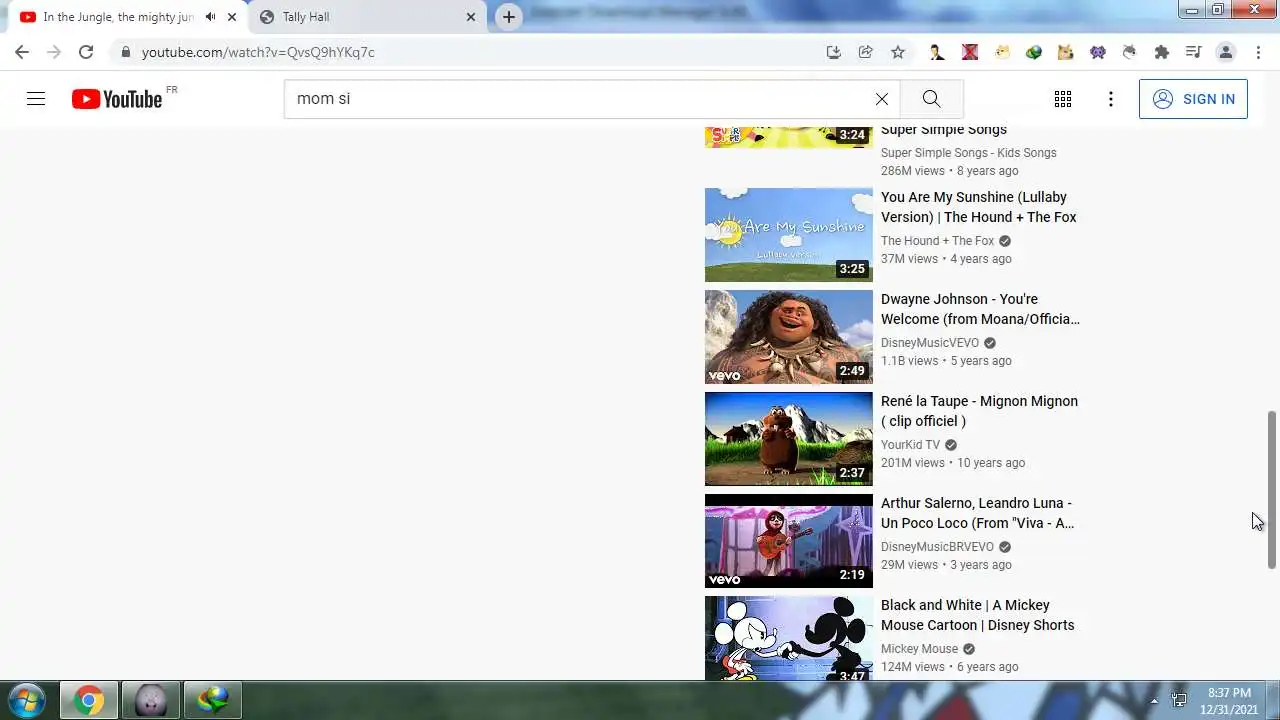
Task: Open Chrome profile avatar
Action: (x=1225, y=52)
